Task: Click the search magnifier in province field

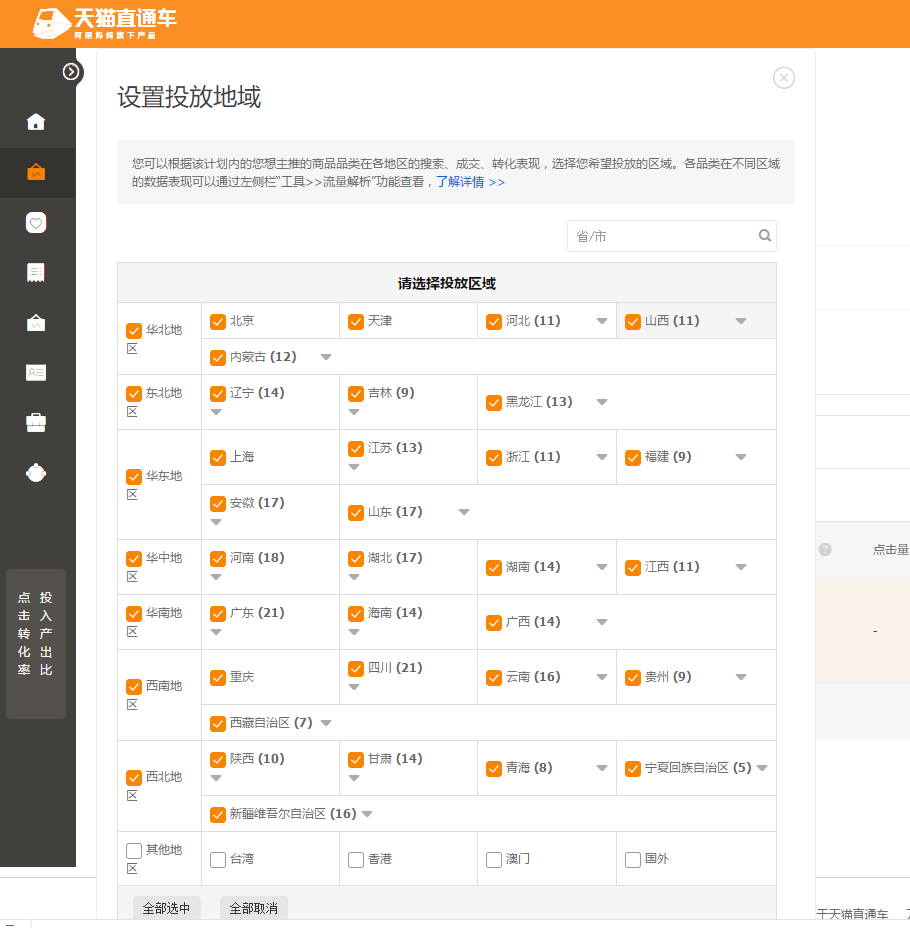Action: coord(765,236)
